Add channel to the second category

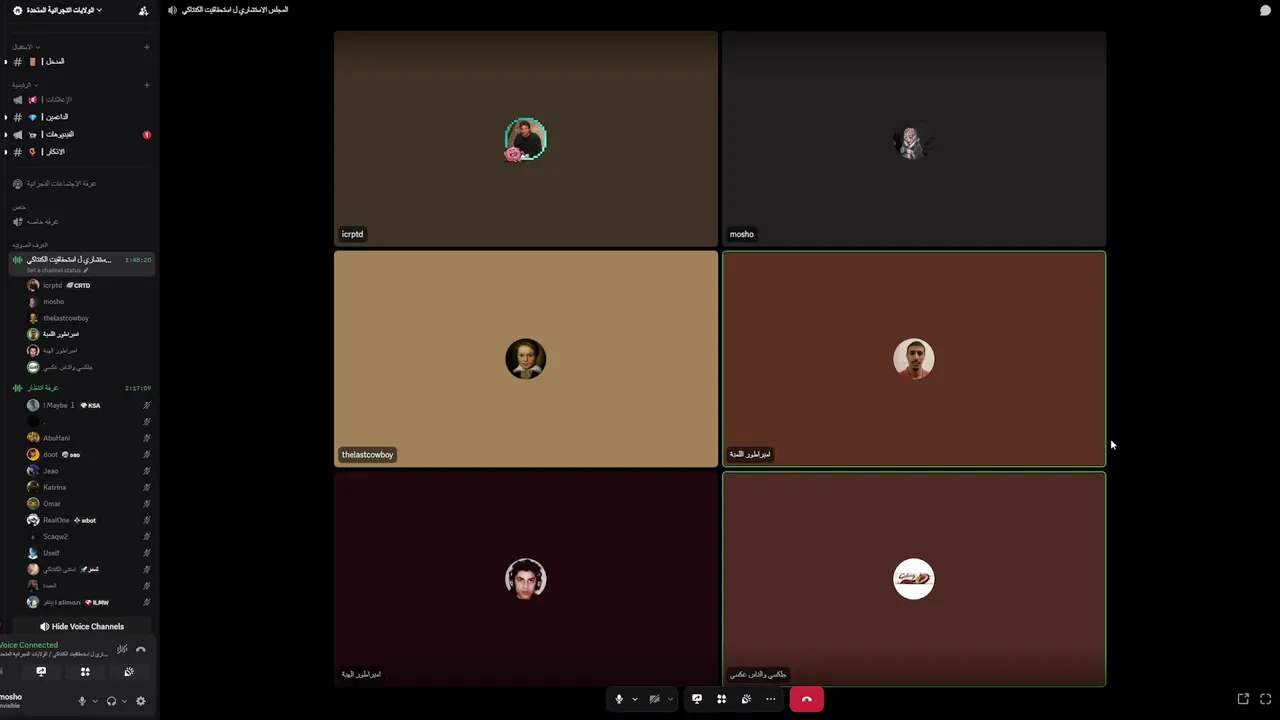point(147,85)
